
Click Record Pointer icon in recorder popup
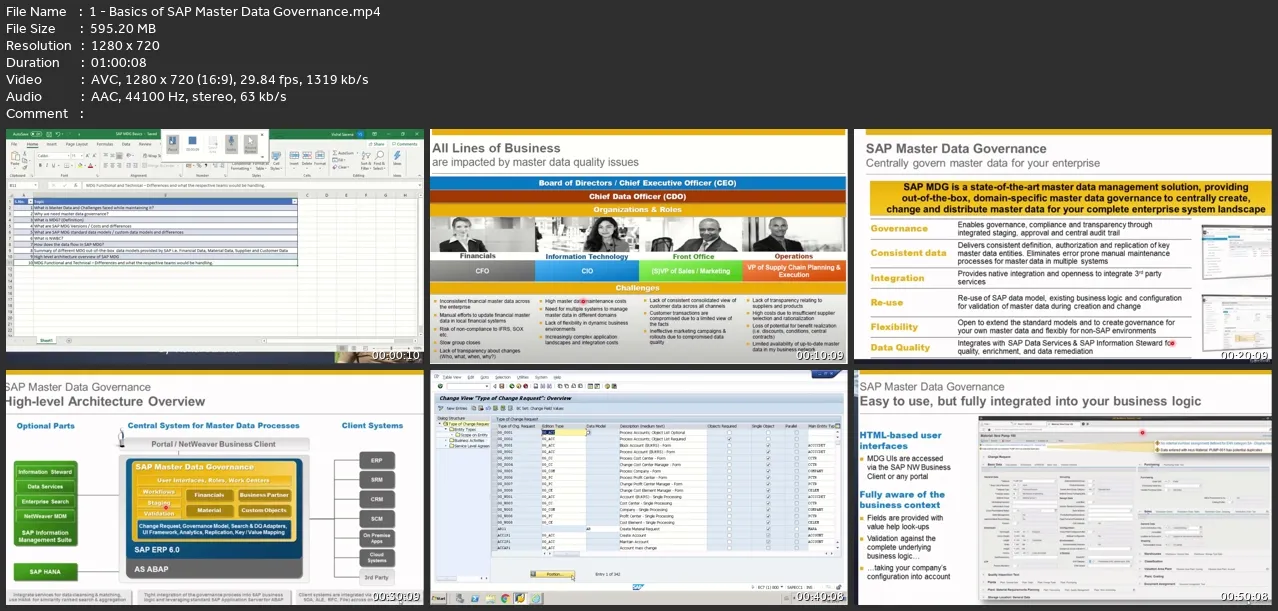(x=250, y=143)
